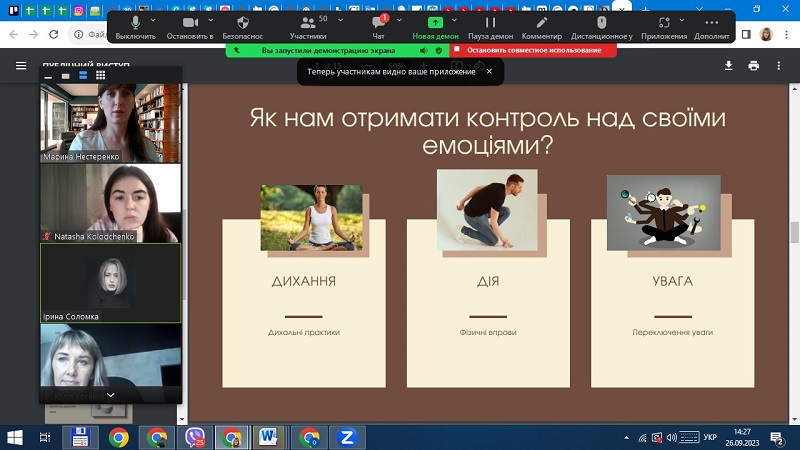Open Дополнительно more options menu
This screenshot has height=450, width=800.
tap(711, 28)
